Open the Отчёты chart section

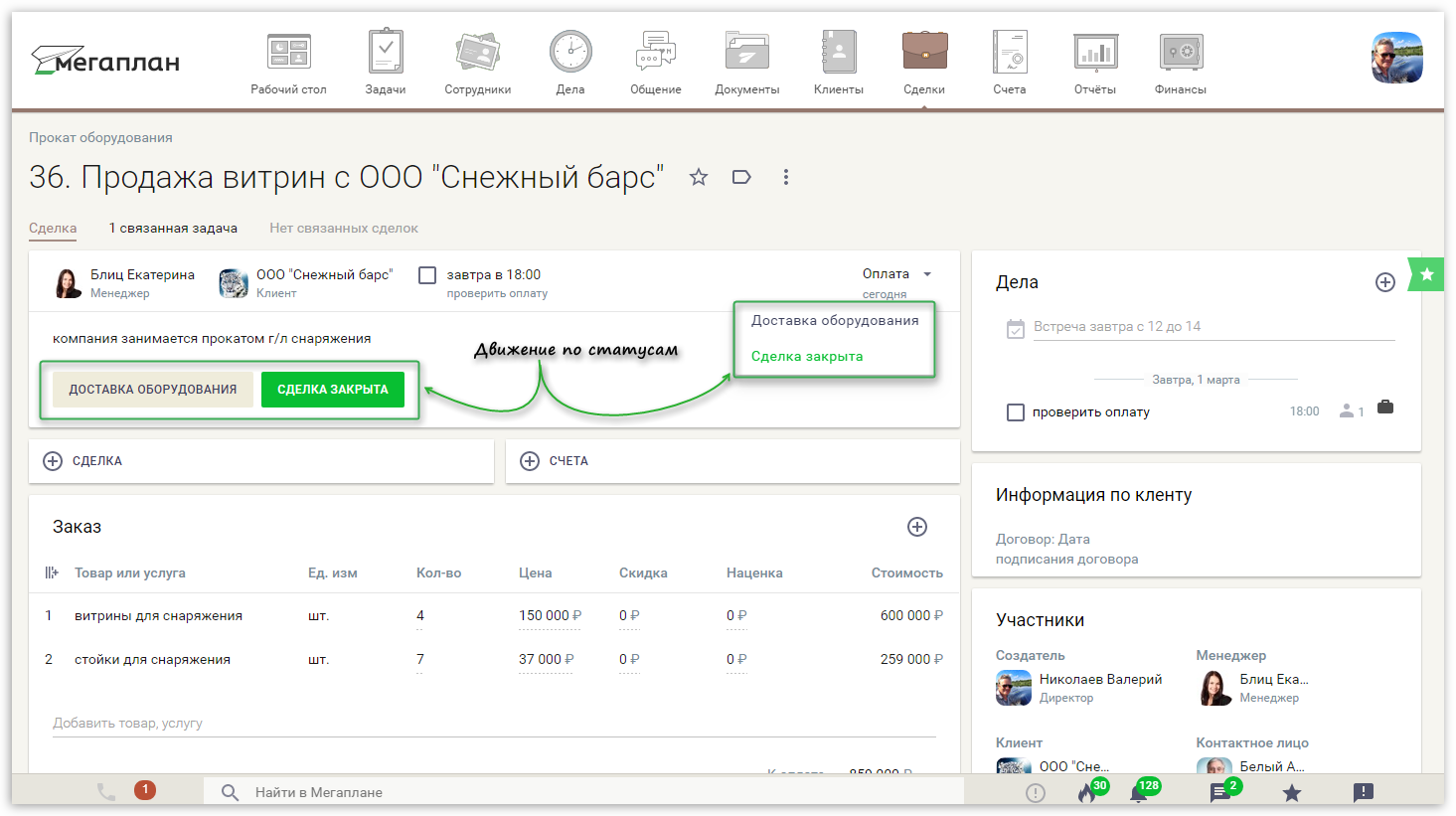pos(1095,64)
